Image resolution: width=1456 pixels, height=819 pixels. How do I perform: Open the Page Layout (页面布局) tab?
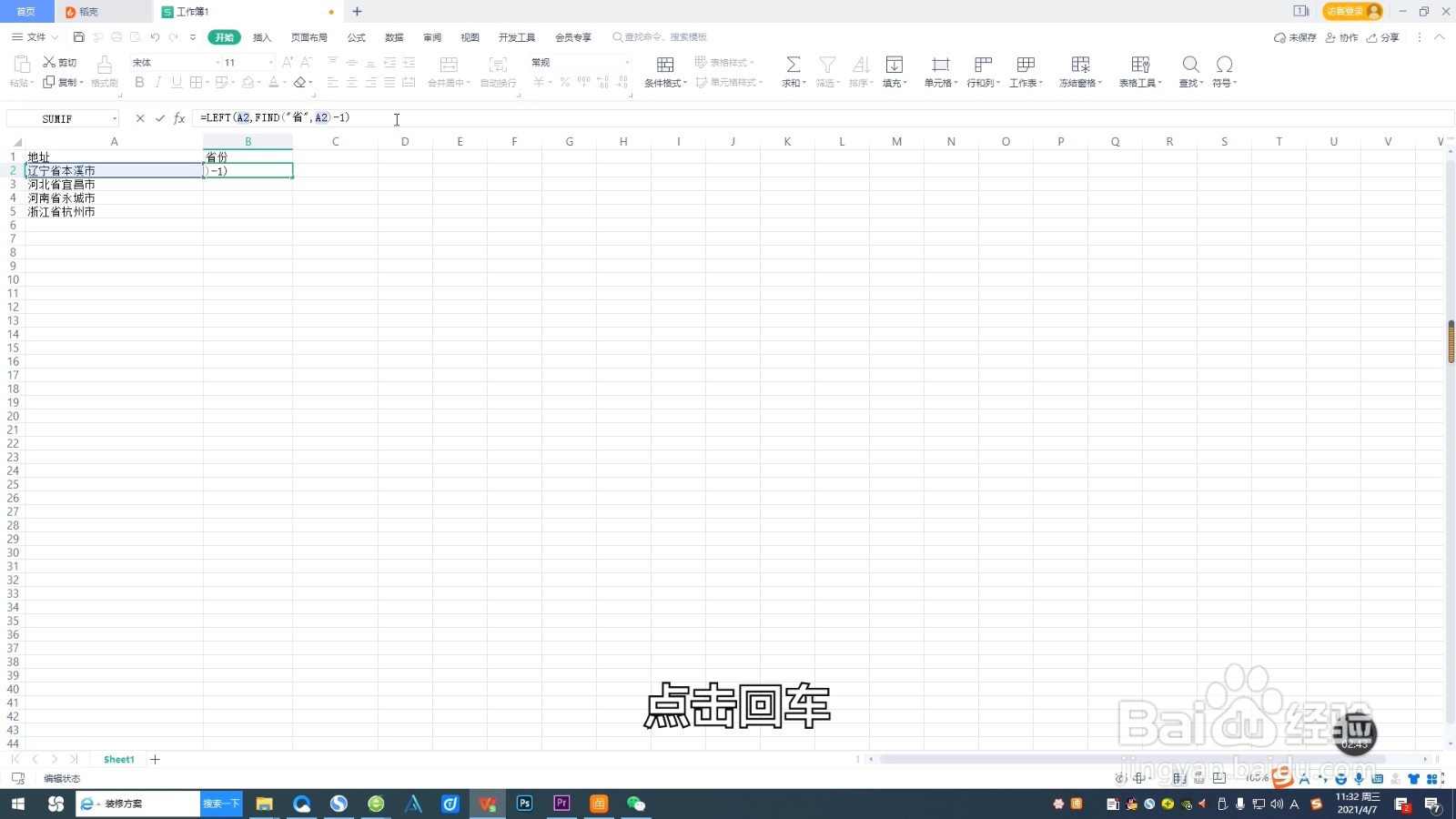click(x=309, y=37)
